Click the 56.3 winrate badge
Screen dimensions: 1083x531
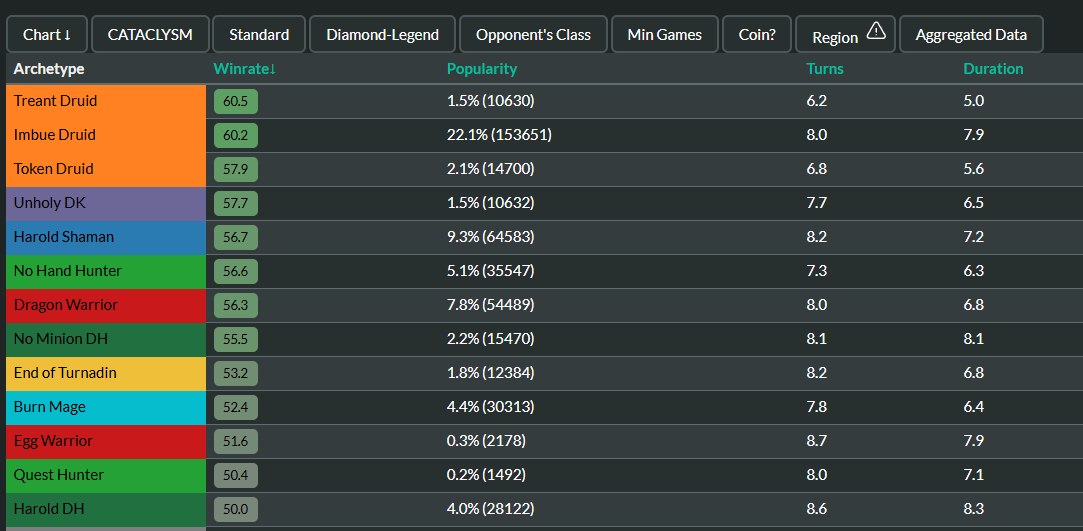[236, 305]
